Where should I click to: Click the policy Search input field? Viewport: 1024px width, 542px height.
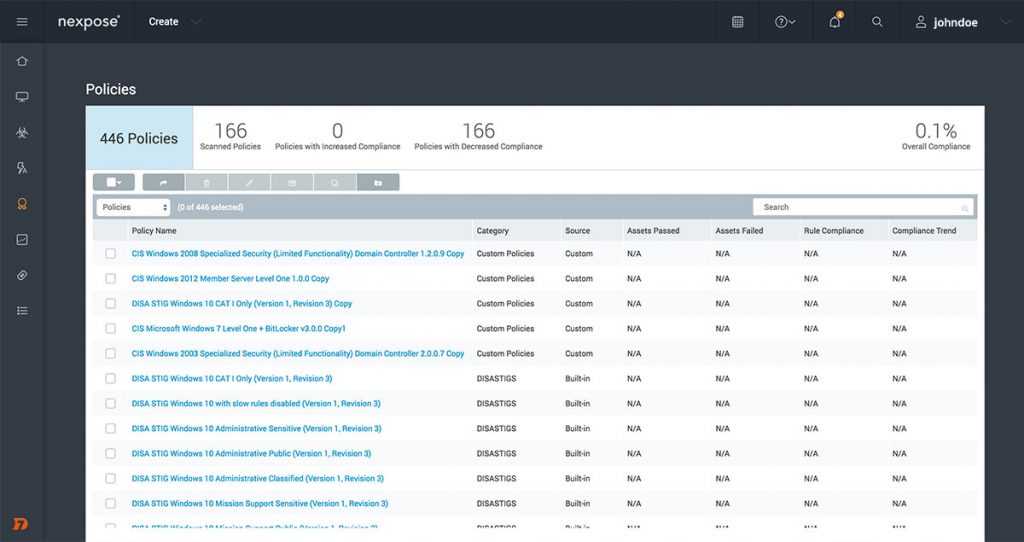point(861,207)
